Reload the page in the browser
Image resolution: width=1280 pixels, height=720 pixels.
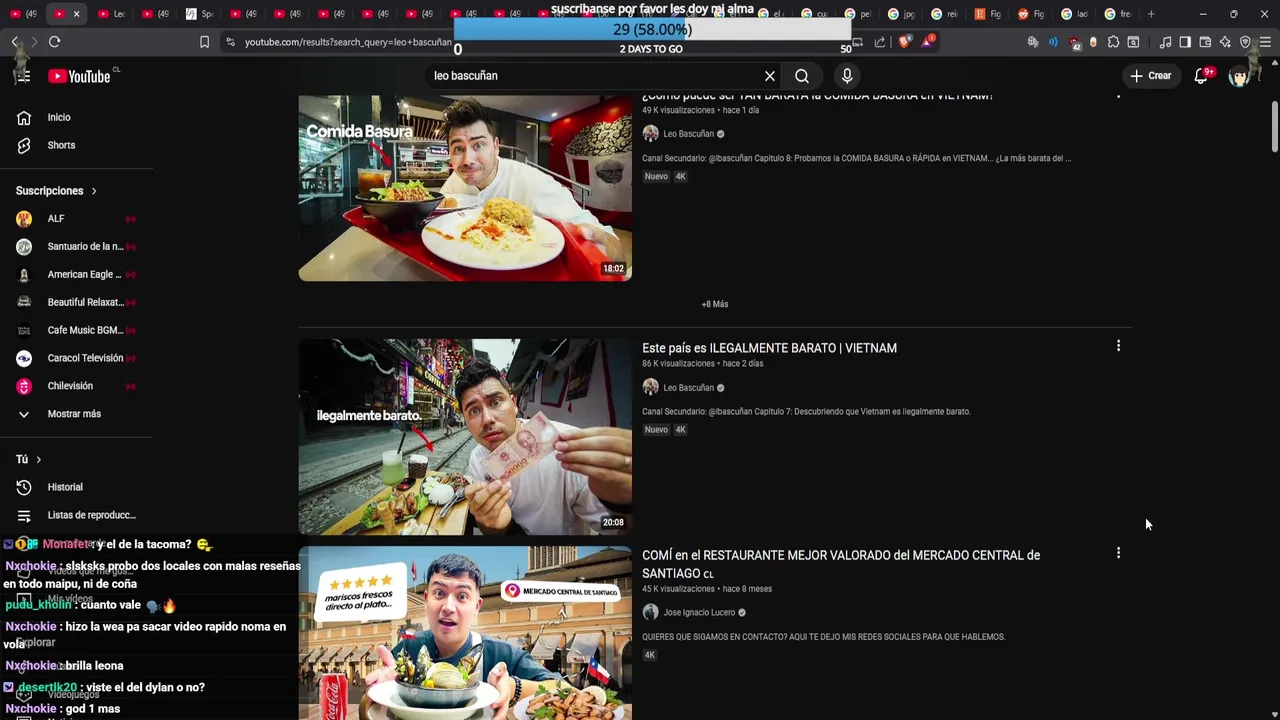point(54,42)
